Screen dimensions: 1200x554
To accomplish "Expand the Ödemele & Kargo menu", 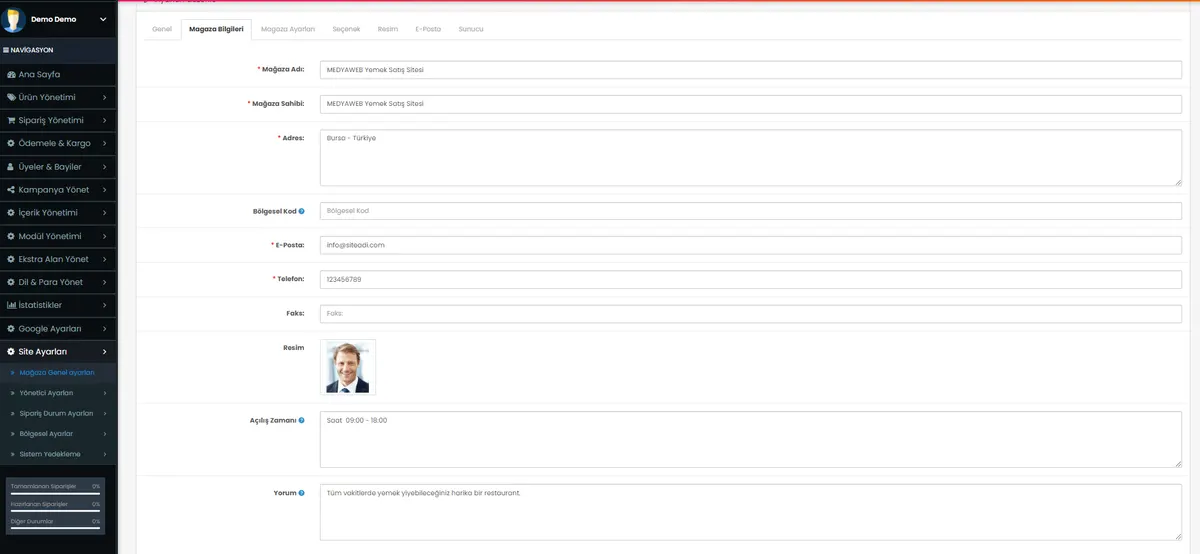I will [59, 144].
